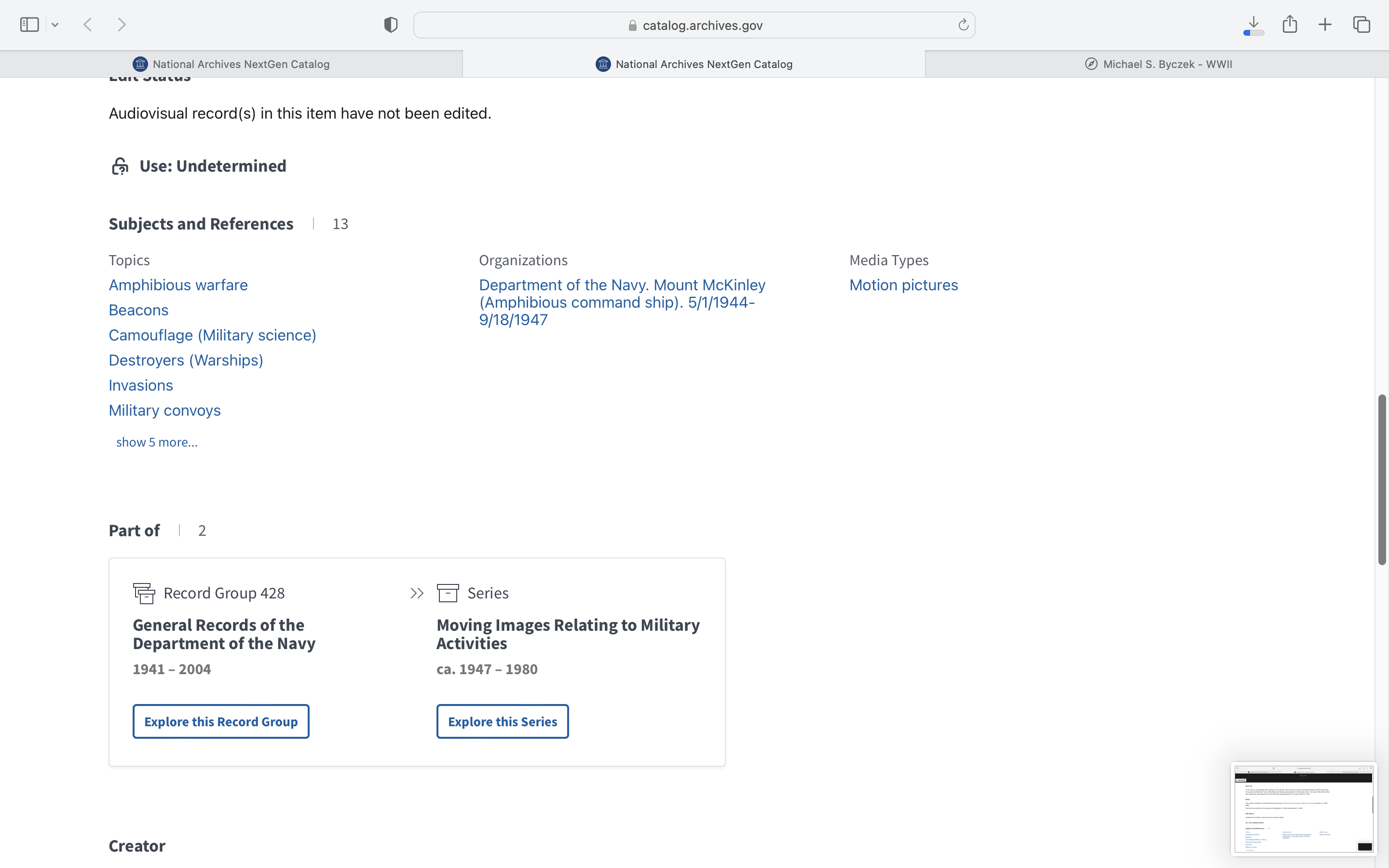Open a new tab with plus icon
1389x868 pixels.
pyautogui.click(x=1325, y=25)
